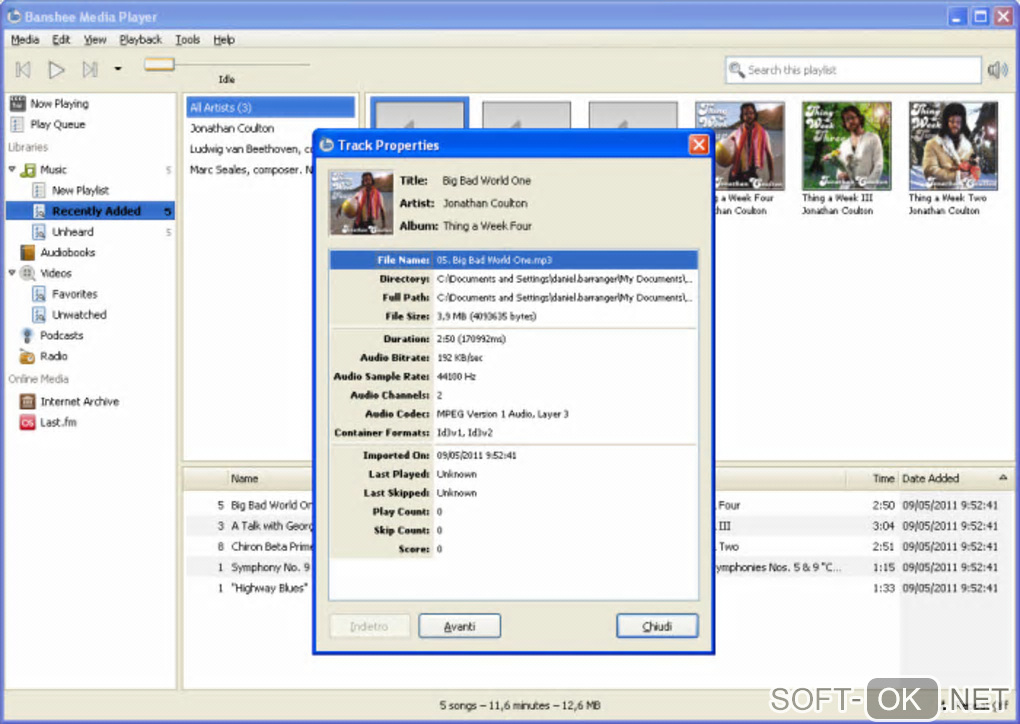The width and height of the screenshot is (1020, 724).
Task: Open the Tools menu
Action: click(187, 40)
